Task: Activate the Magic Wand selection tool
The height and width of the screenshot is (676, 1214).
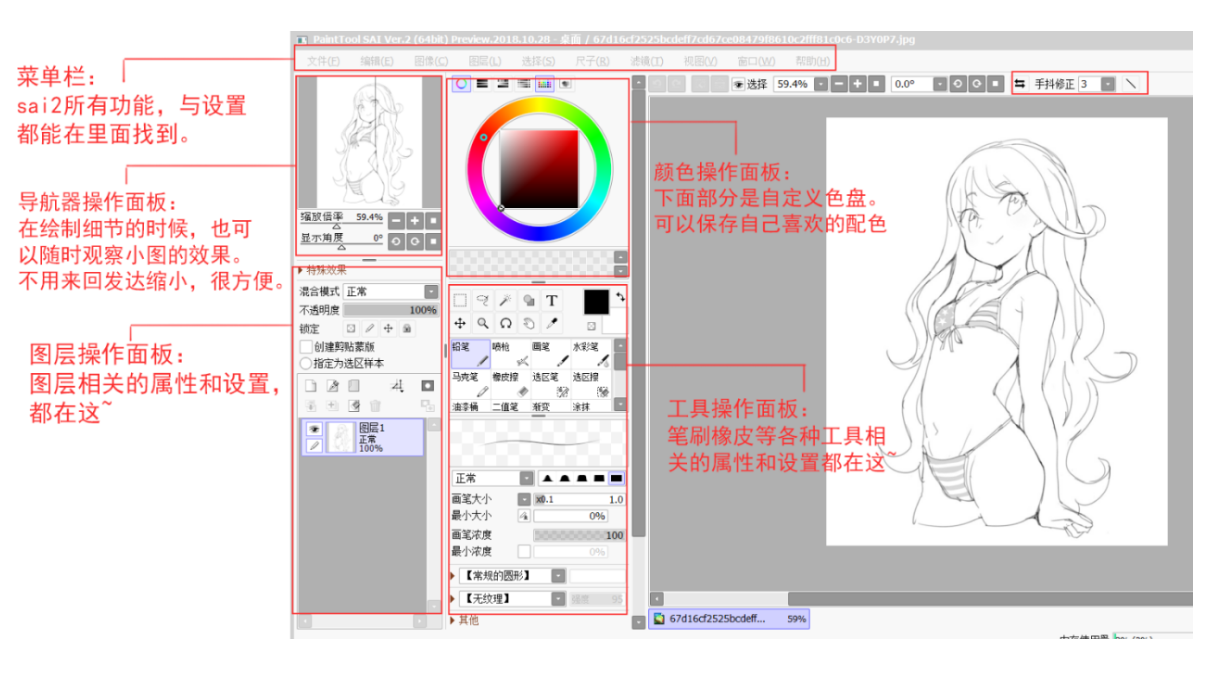Action: click(506, 300)
